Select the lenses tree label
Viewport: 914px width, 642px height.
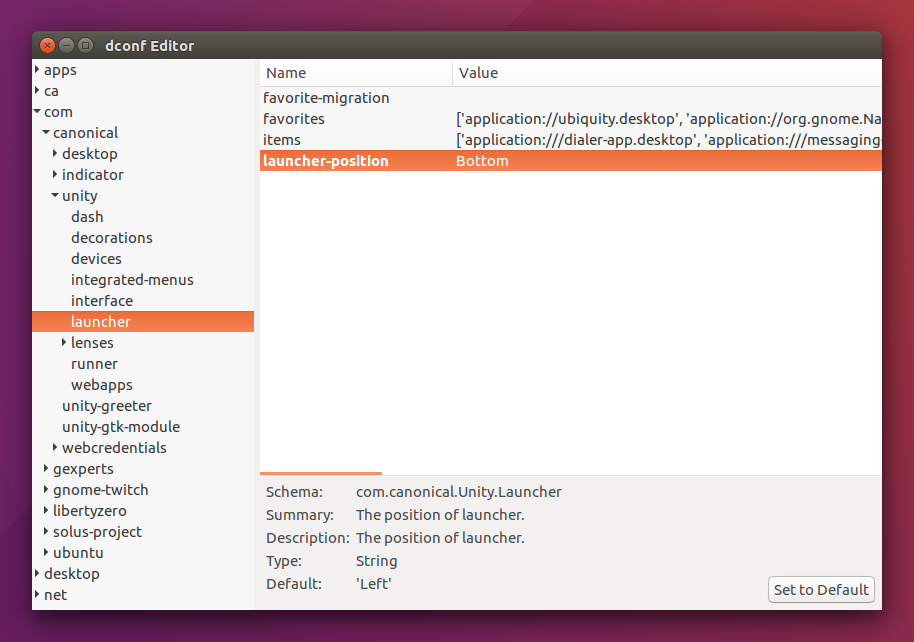point(92,343)
